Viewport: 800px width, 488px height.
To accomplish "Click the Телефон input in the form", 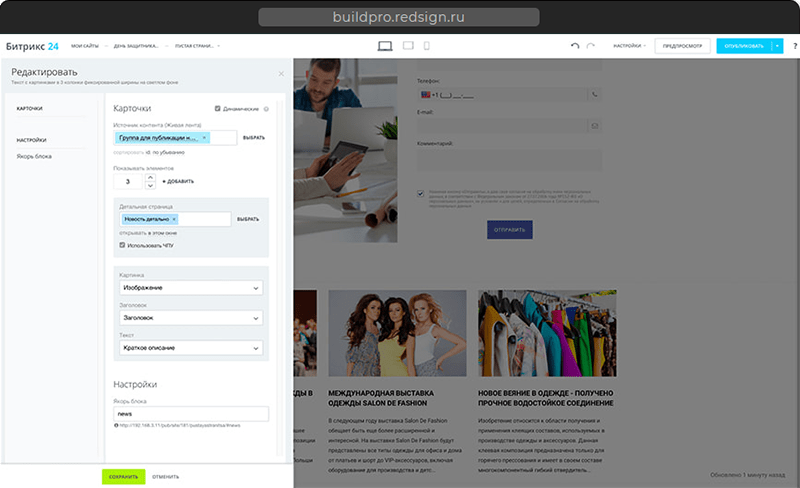I will (503, 94).
